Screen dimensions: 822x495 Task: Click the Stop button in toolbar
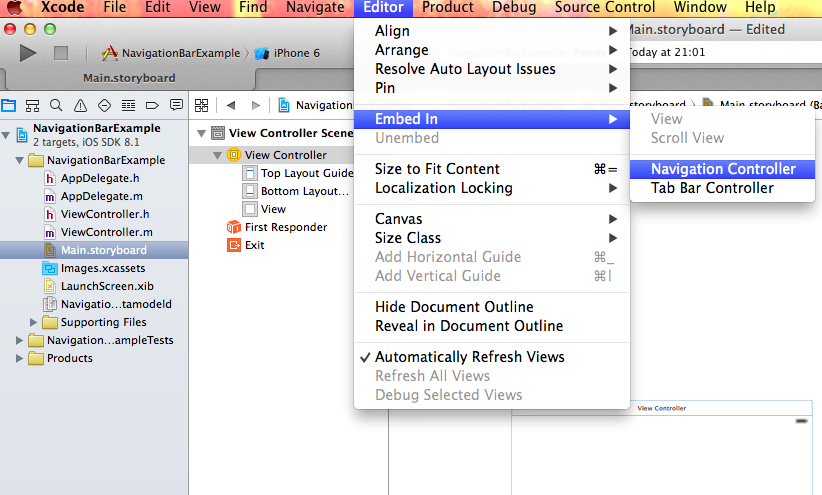[61, 53]
